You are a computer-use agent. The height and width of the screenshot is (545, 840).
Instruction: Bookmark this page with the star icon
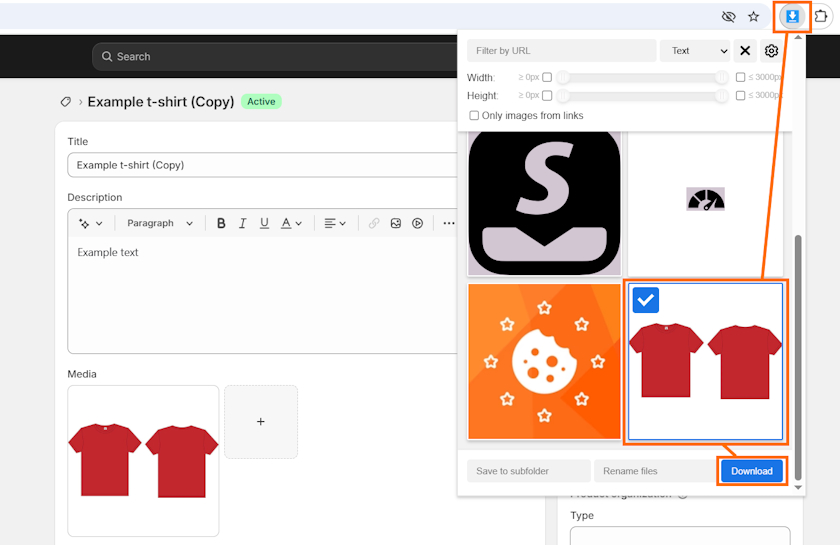[754, 17]
